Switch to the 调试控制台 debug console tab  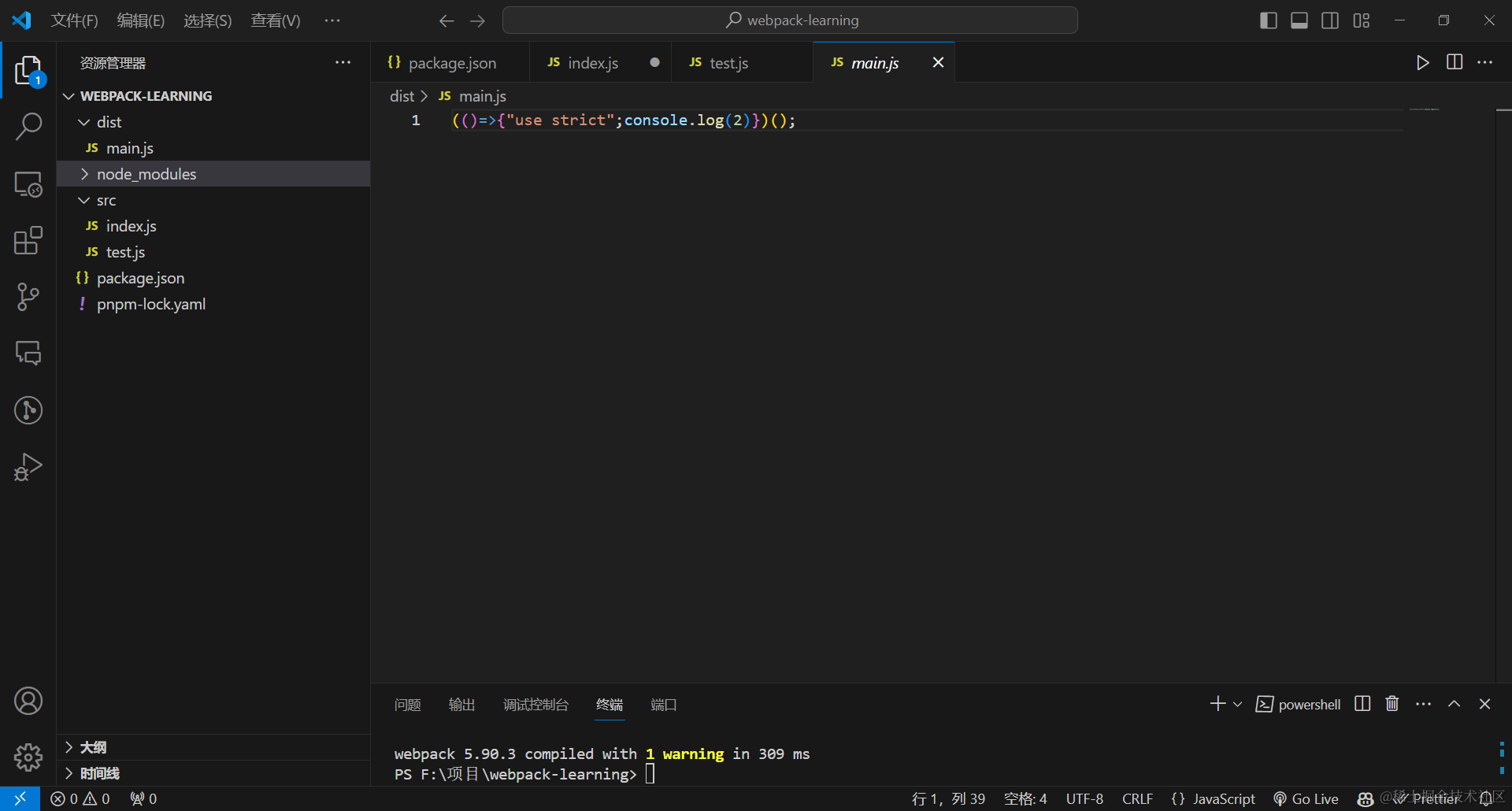click(x=535, y=705)
